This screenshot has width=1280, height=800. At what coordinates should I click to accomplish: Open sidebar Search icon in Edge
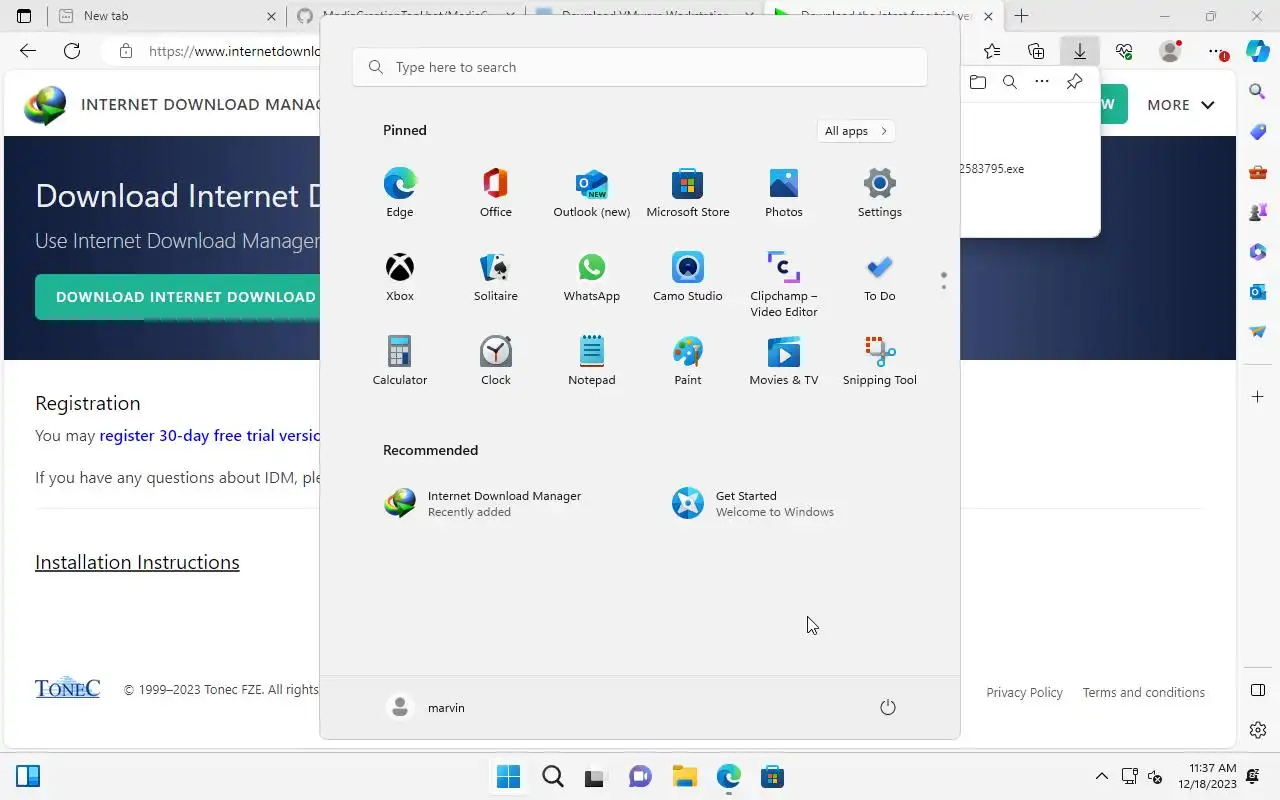tap(1258, 92)
